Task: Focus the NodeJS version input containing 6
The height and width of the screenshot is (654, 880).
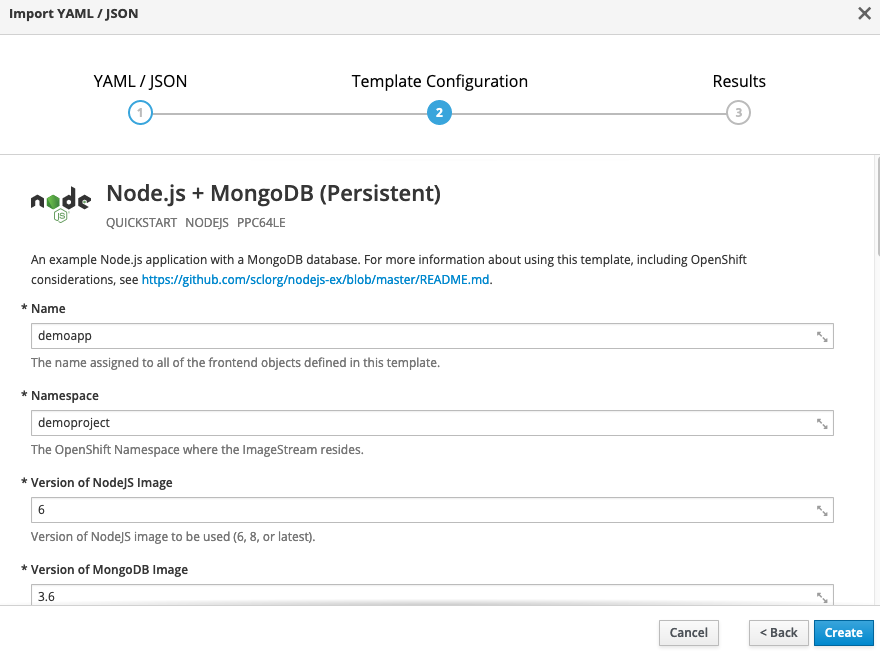Action: click(432, 510)
